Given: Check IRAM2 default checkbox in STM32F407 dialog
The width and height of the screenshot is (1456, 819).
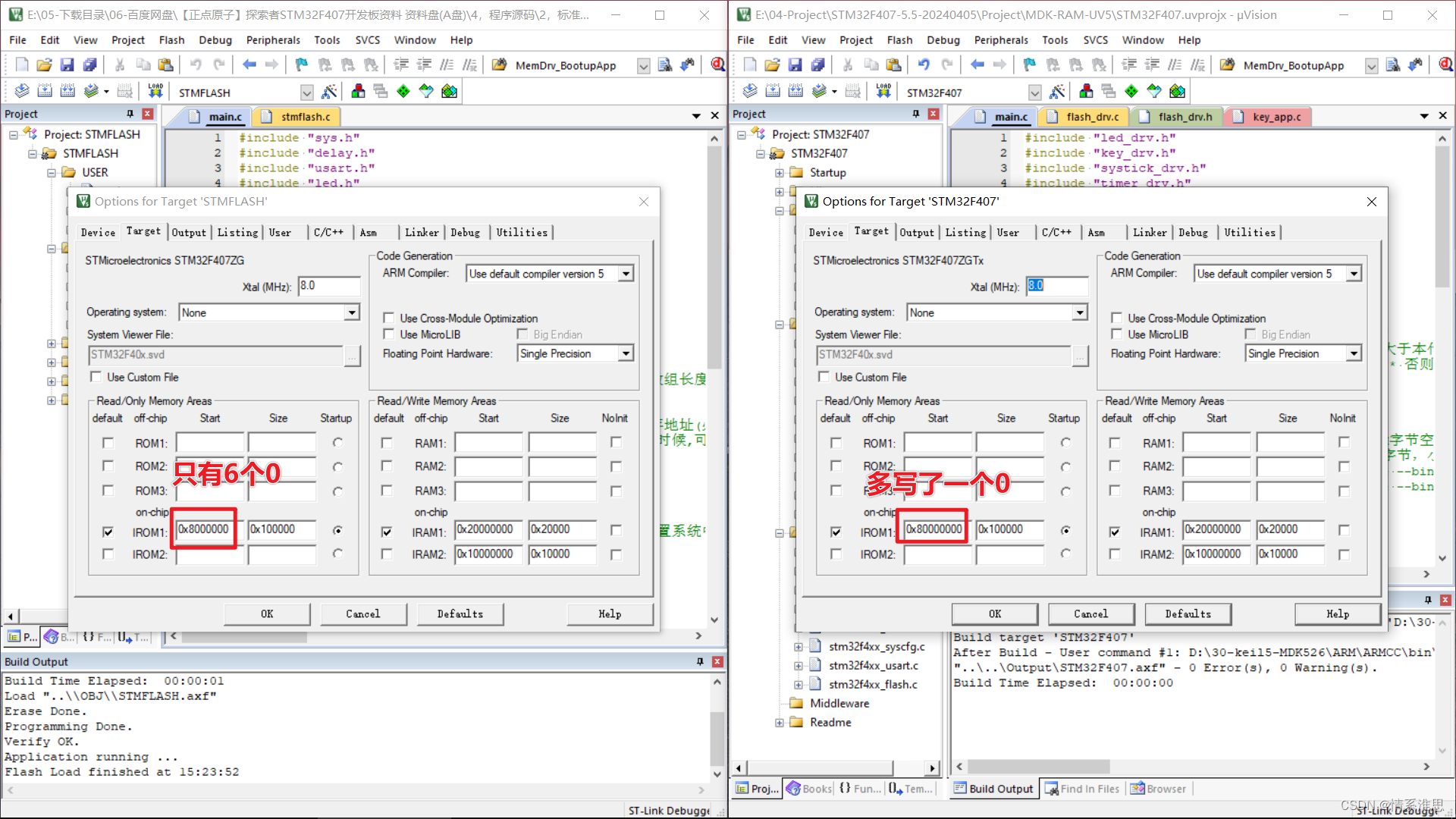Looking at the screenshot, I should [x=1115, y=554].
